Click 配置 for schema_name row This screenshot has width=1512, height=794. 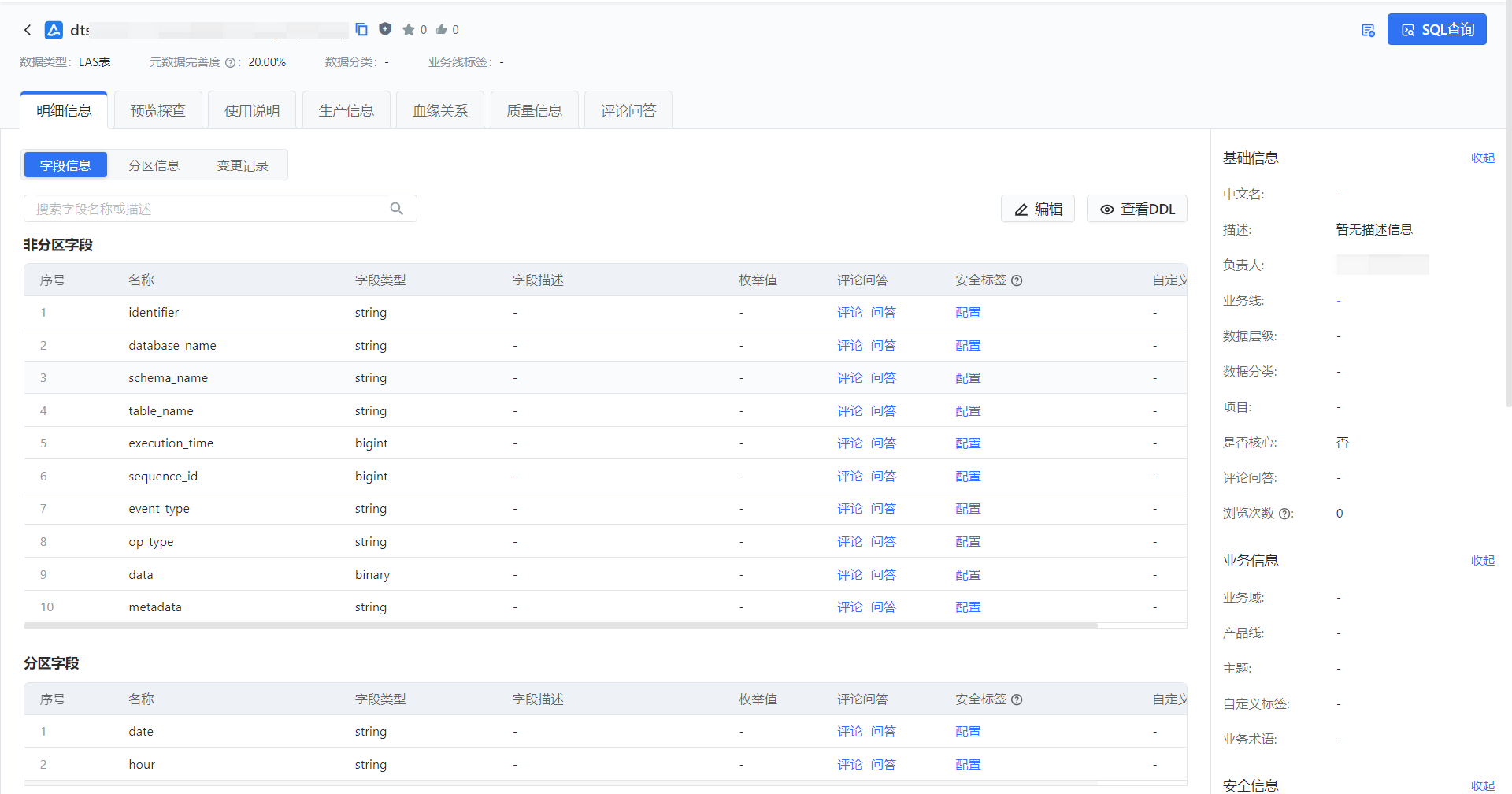point(968,378)
